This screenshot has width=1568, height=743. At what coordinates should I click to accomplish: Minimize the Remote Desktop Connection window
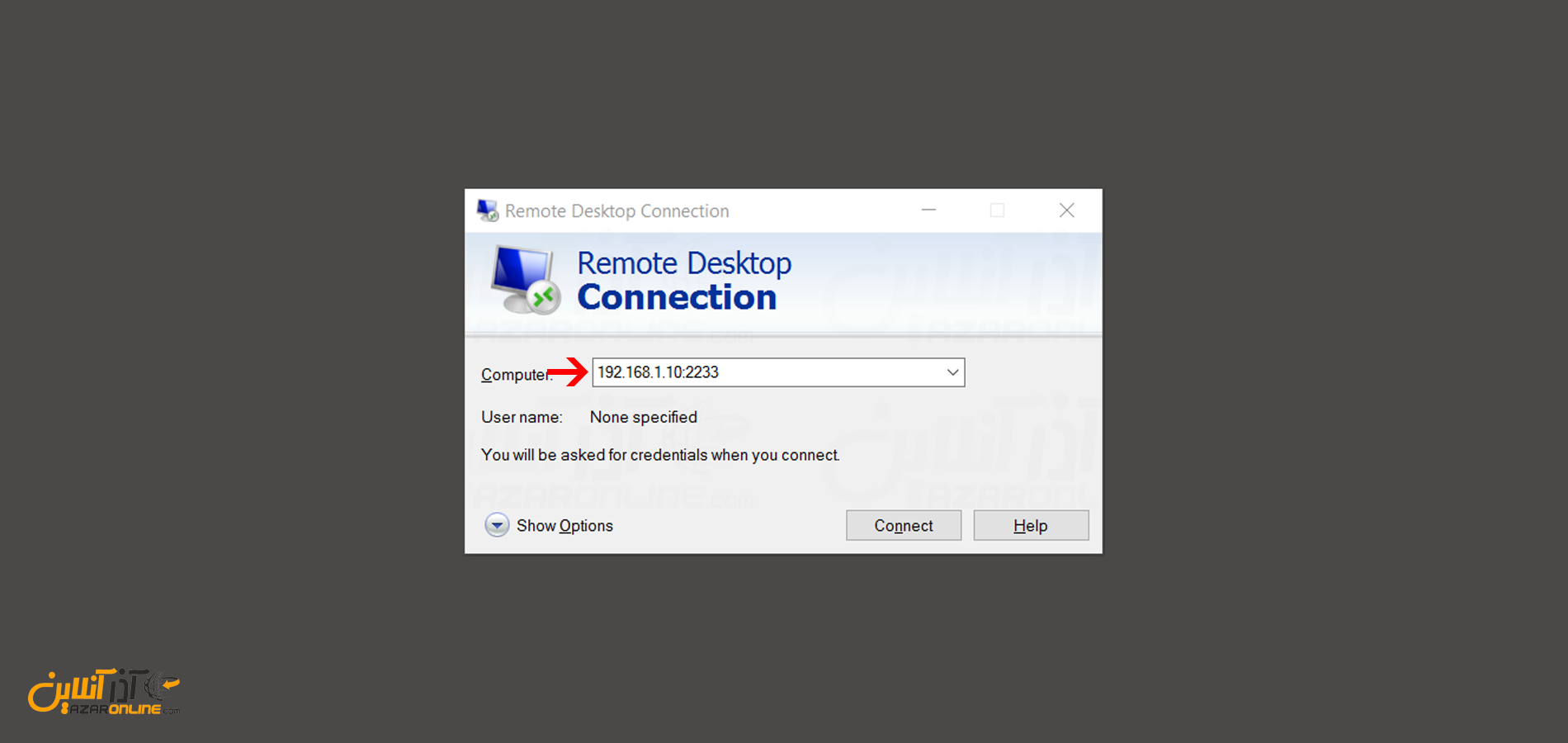[928, 211]
